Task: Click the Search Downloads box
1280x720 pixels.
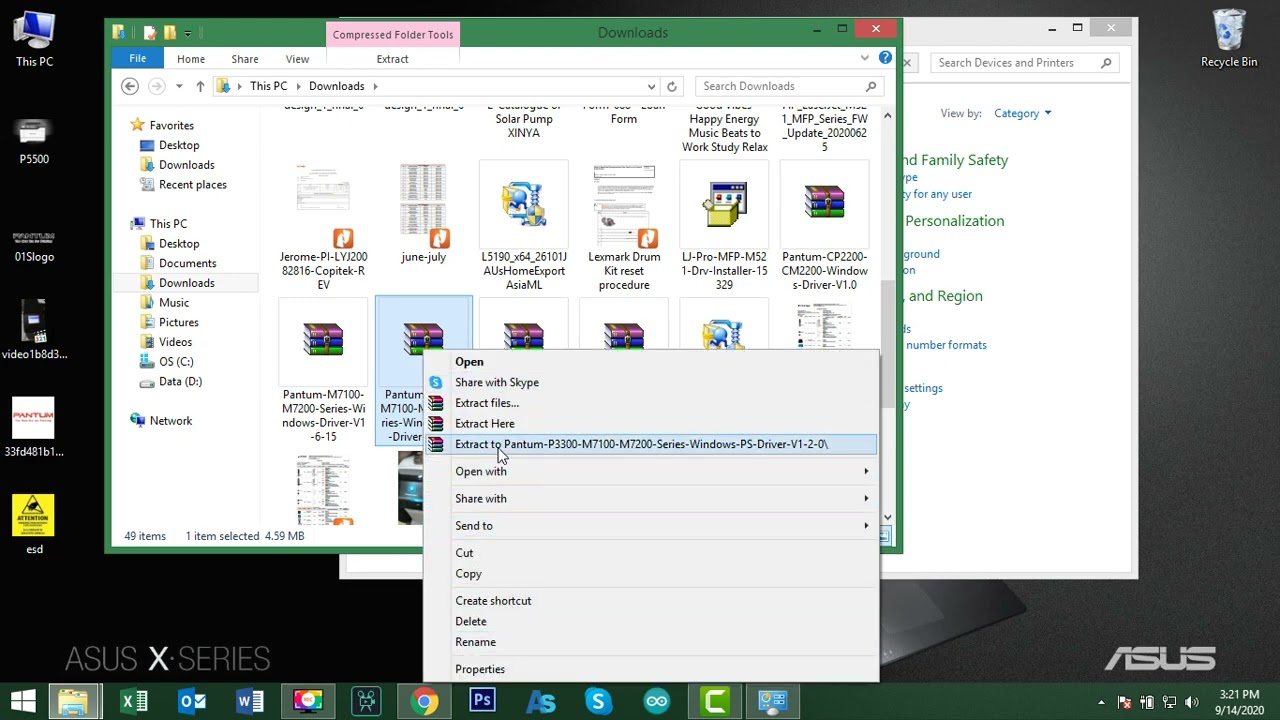Action: [789, 86]
